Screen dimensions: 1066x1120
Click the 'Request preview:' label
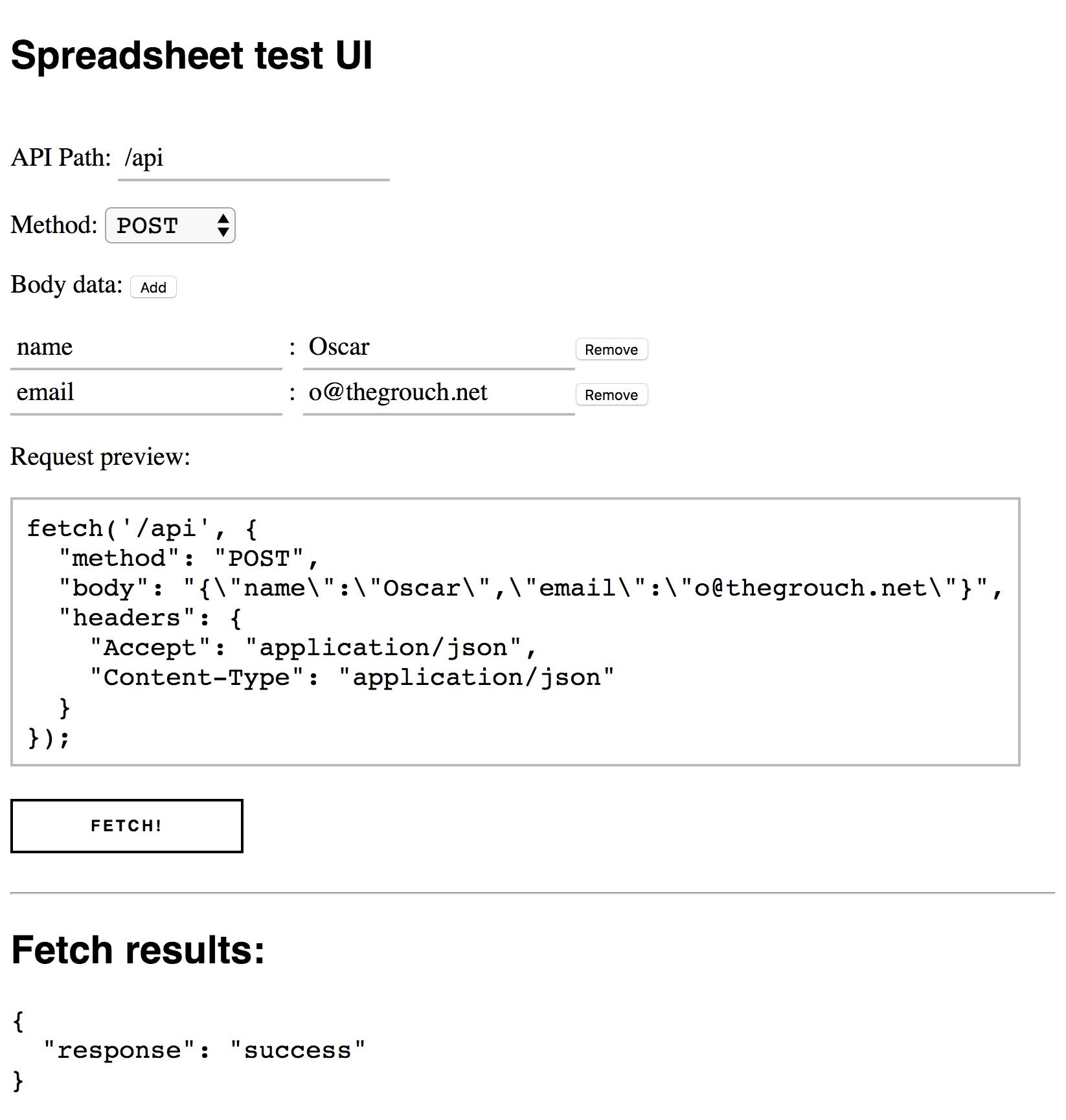coord(100,457)
